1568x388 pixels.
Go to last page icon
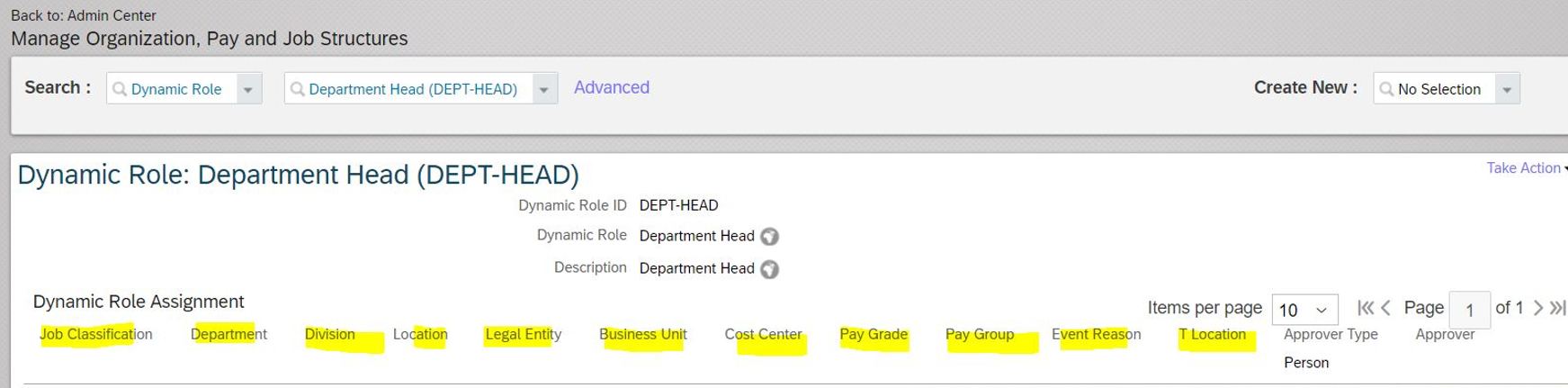(x=1558, y=308)
